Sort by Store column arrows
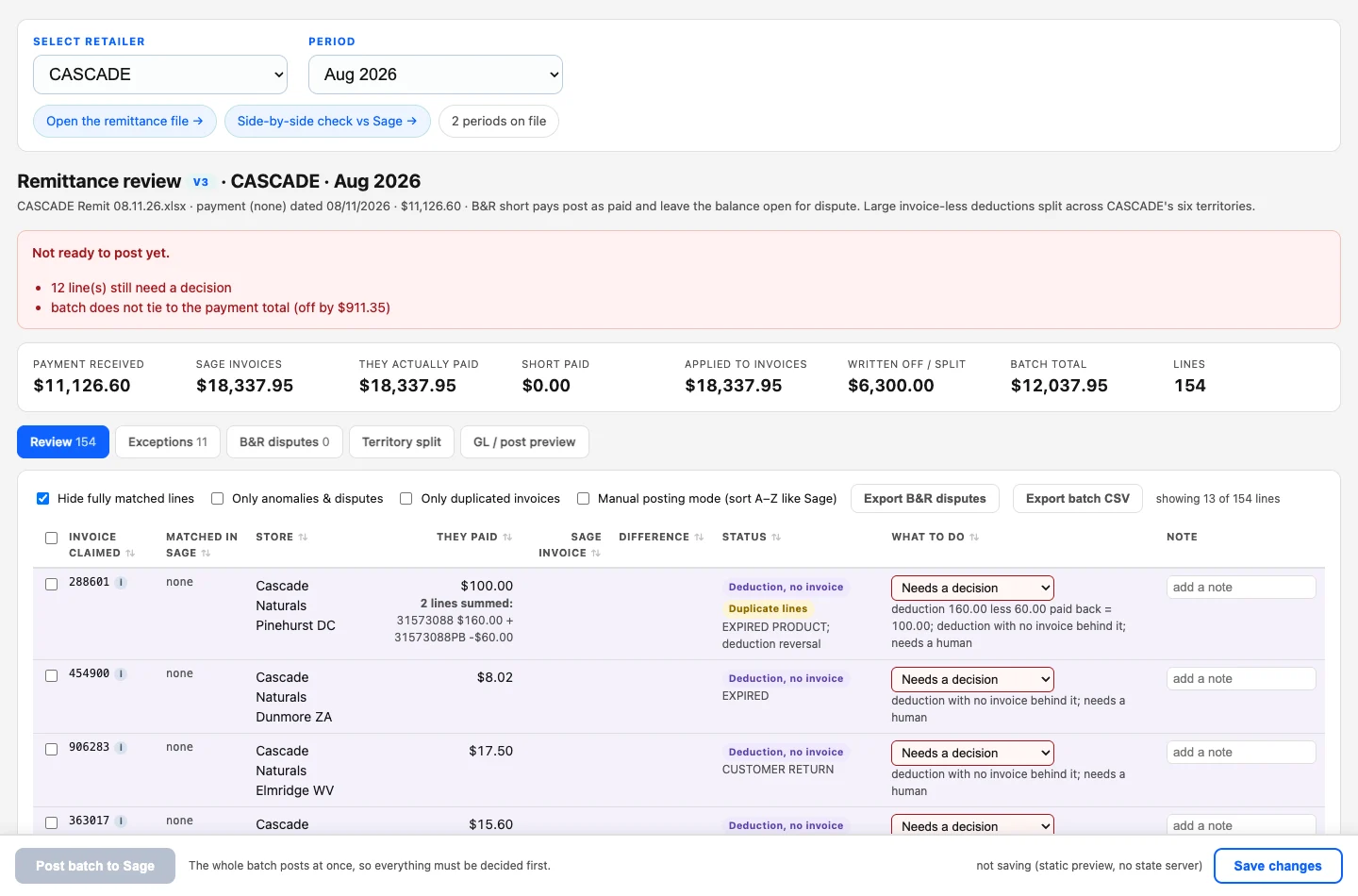1358x896 pixels. pyautogui.click(x=303, y=538)
